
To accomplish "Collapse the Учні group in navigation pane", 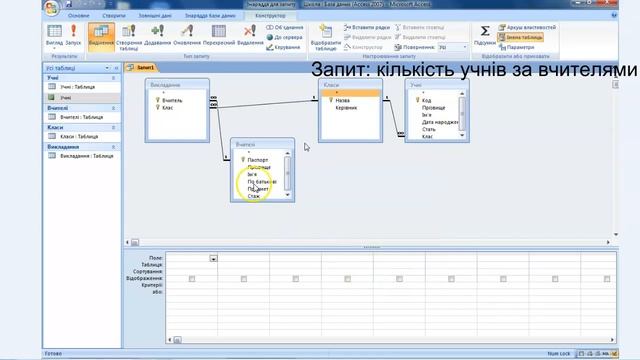I will coord(113,78).
